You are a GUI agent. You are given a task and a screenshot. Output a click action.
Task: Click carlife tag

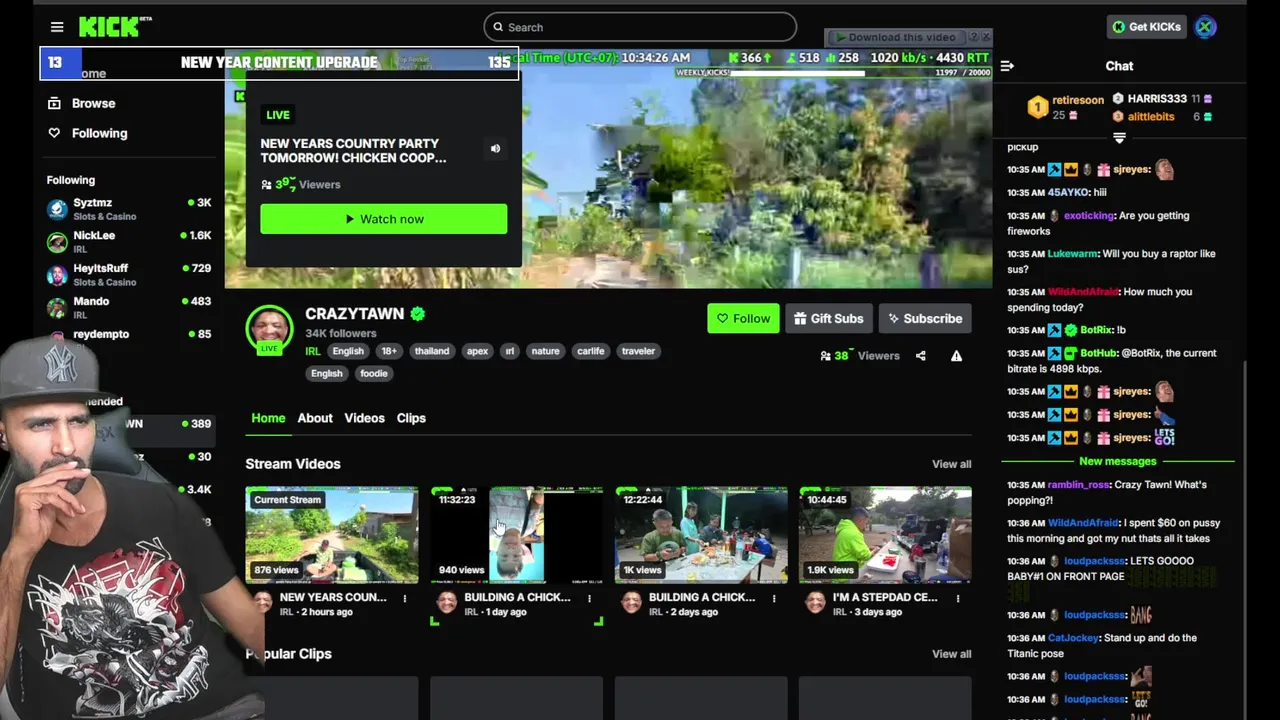point(590,351)
